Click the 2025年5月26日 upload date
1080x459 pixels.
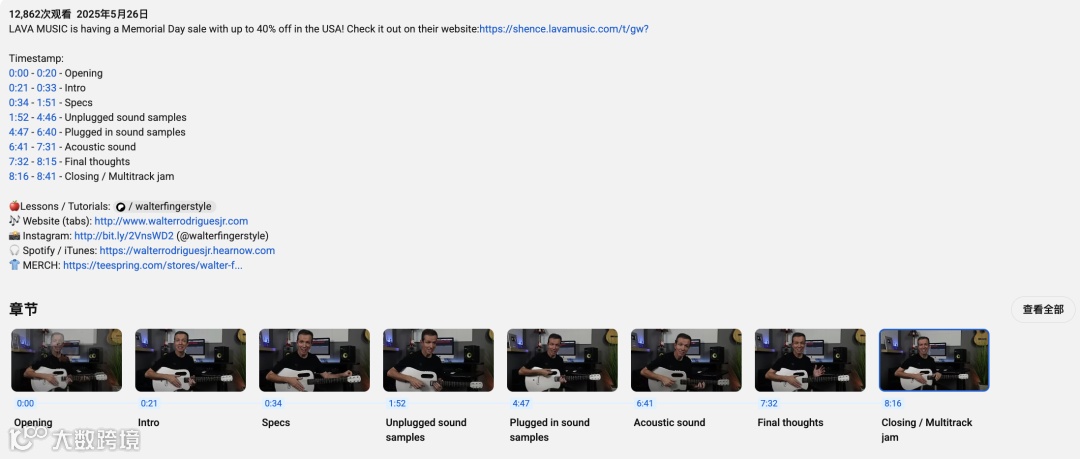112,14
